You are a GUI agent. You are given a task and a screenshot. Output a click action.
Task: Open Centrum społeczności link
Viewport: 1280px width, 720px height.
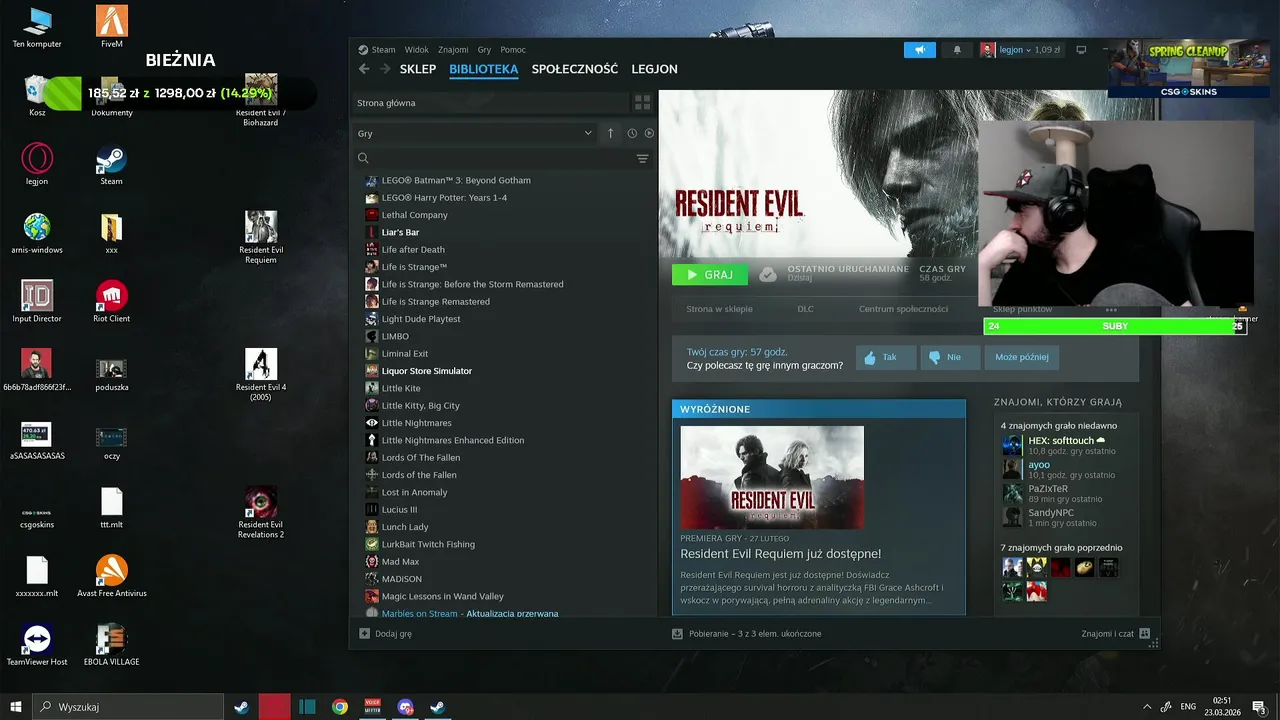(x=903, y=309)
